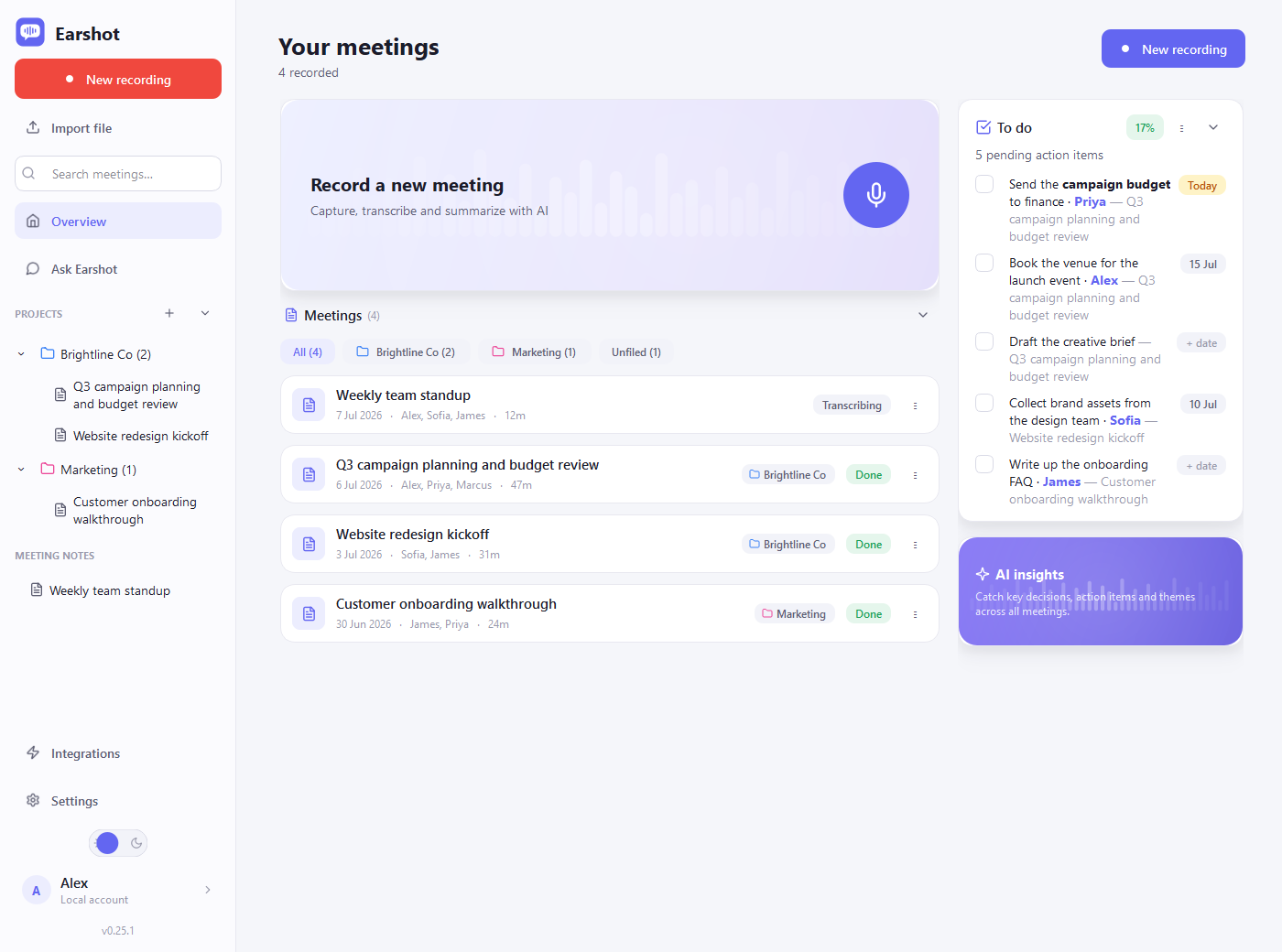The image size is (1282, 952).
Task: Select the Marketing (1) filter tab
Action: 534,352
